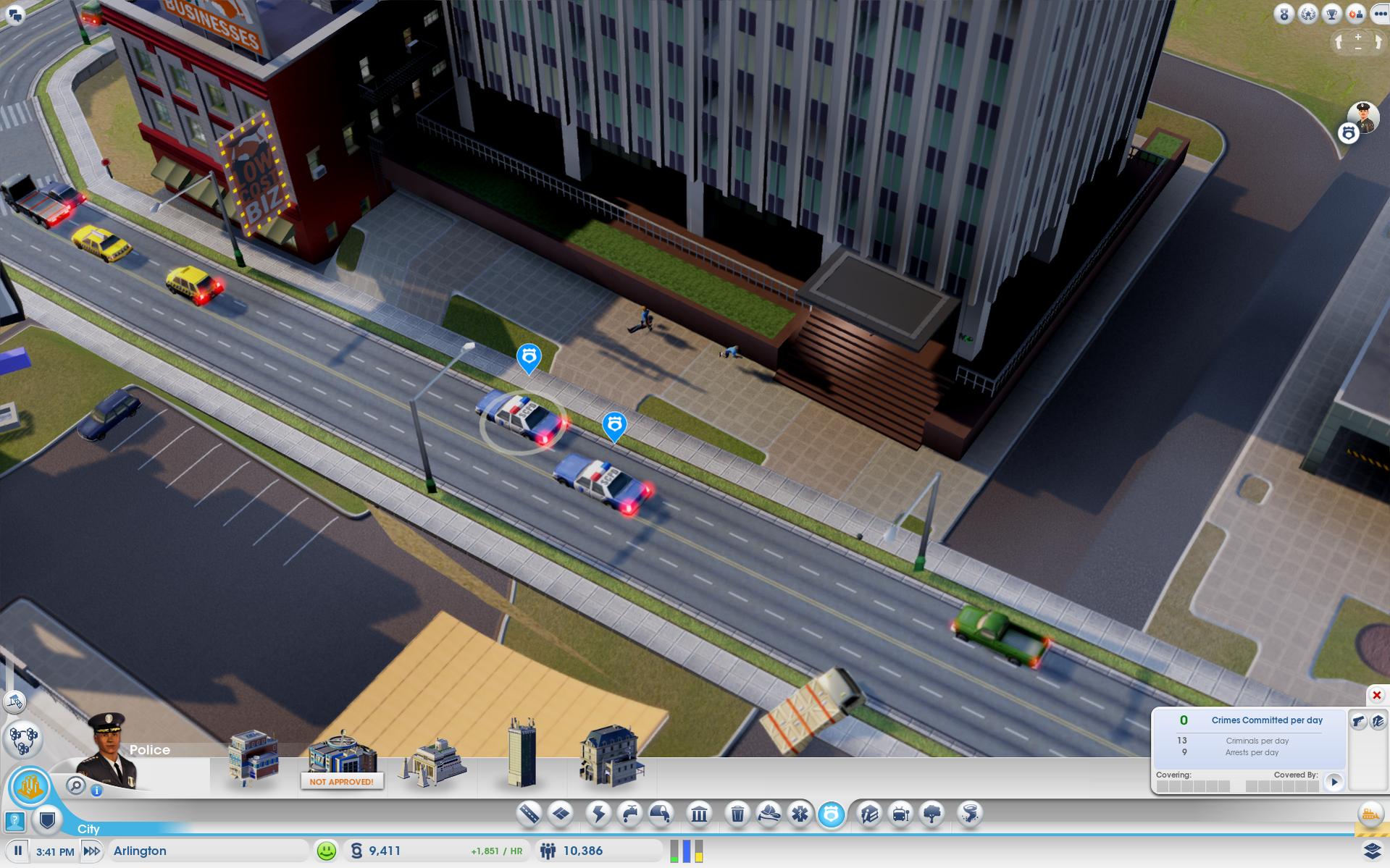This screenshot has width=1390, height=868.
Task: Click the NOT APPROVED police precinct building
Action: click(341, 762)
